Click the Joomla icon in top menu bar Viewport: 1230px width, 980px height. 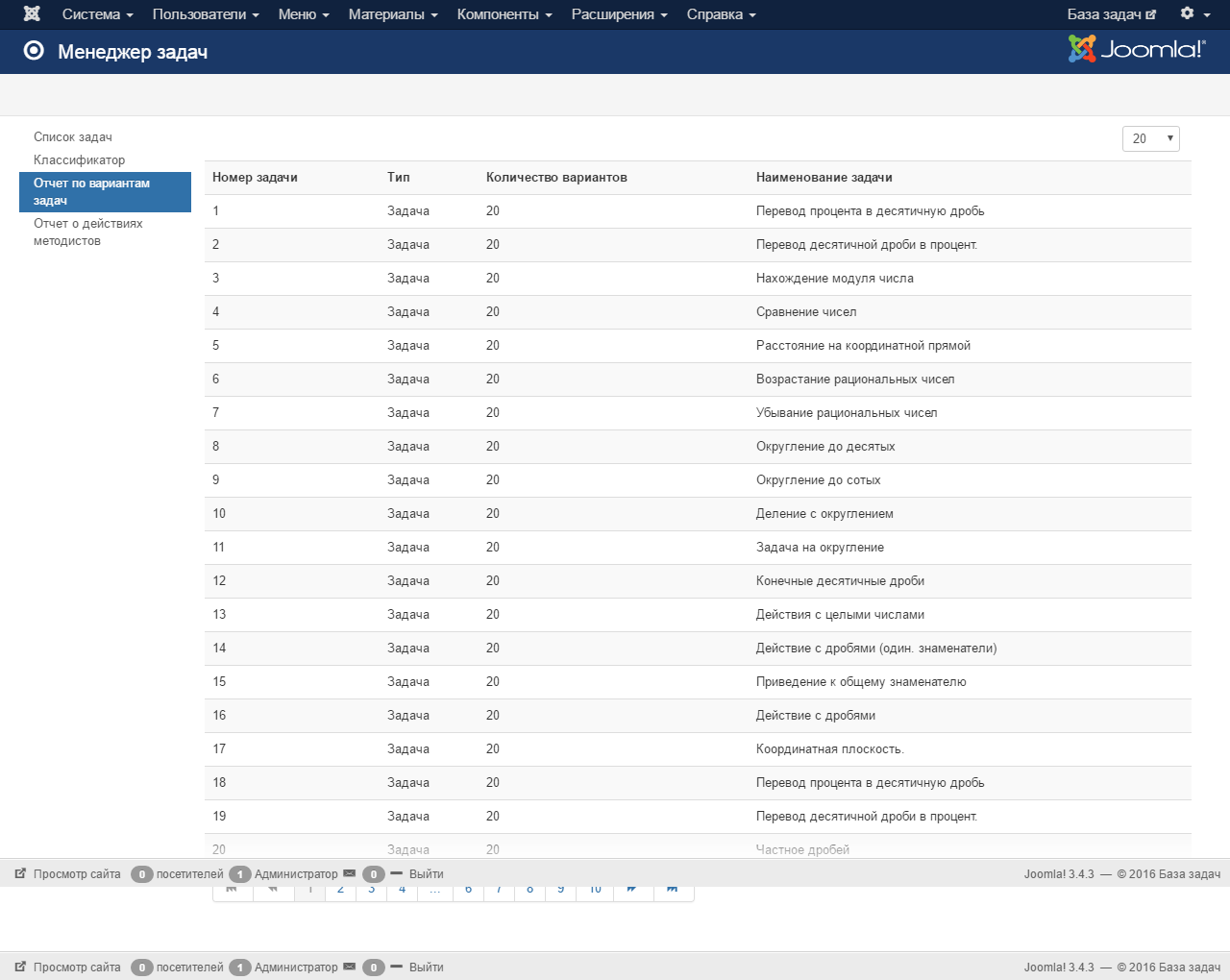[32, 13]
